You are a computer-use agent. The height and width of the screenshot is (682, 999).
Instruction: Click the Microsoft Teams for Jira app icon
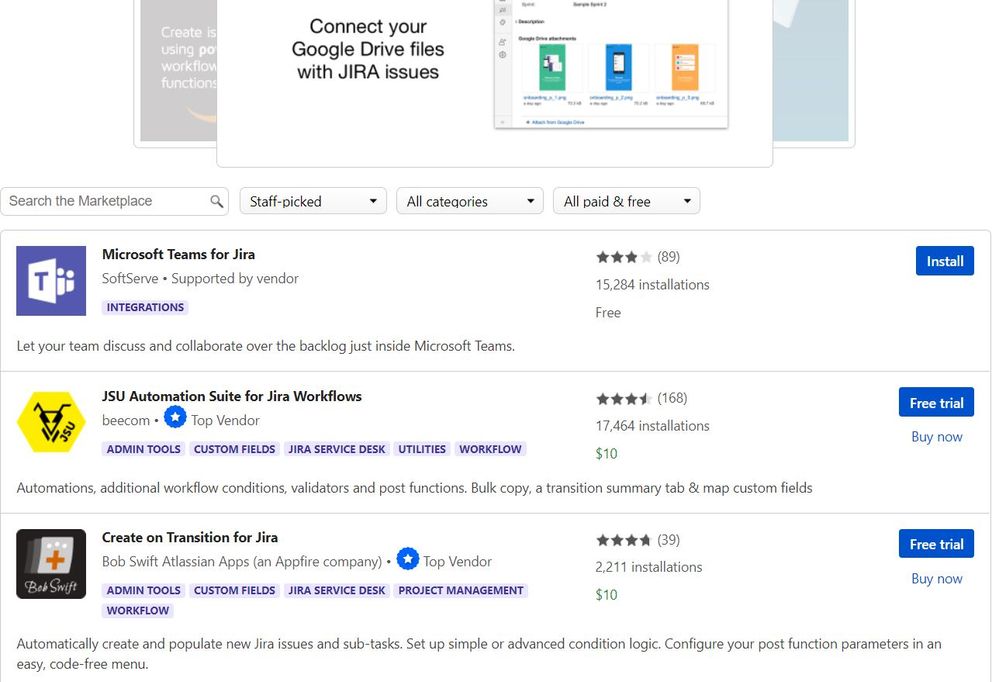pyautogui.click(x=51, y=280)
